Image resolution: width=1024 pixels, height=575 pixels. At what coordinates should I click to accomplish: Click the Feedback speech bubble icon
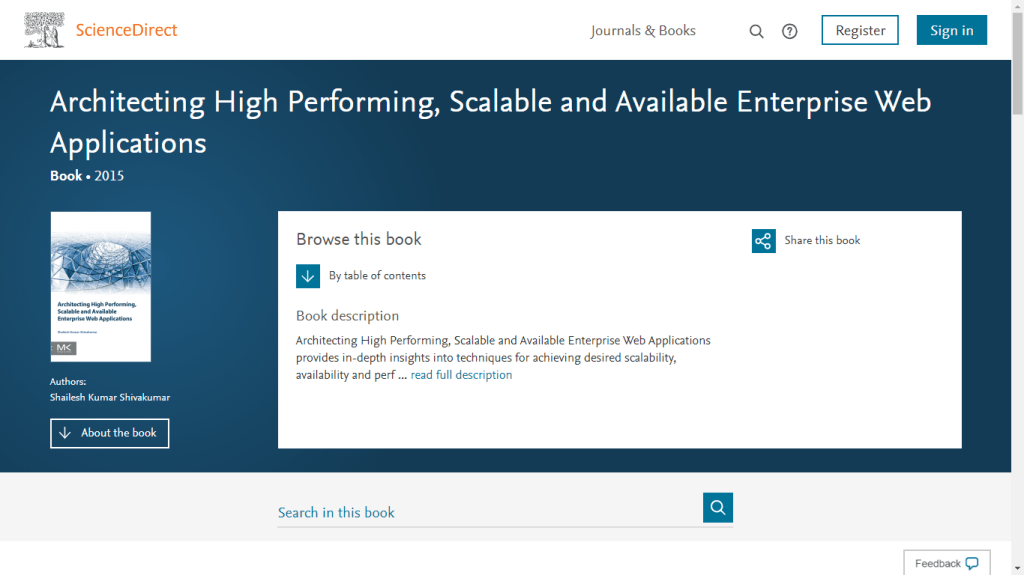tap(973, 564)
